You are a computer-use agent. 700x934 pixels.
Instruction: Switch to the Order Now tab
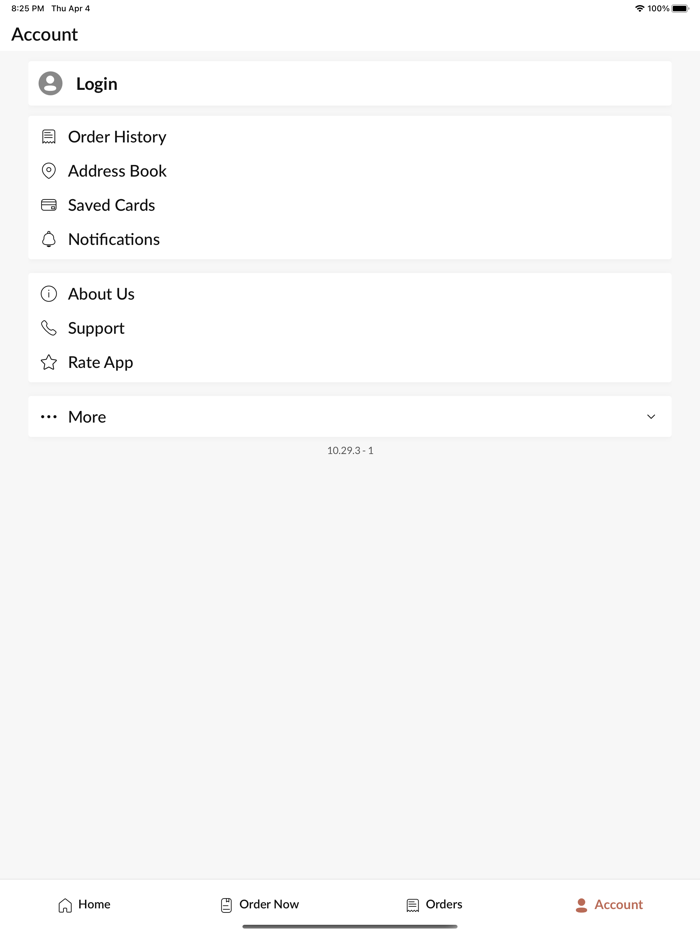pos(260,905)
